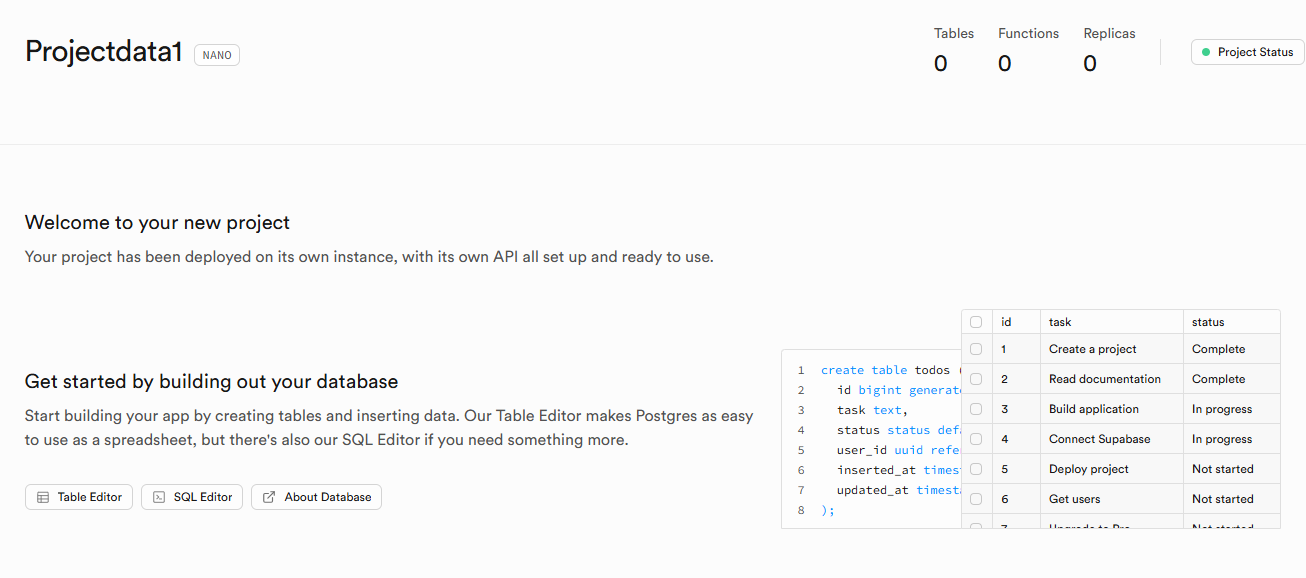The image size is (1306, 578).
Task: Toggle the checkbox beside 'Build application'
Action: [976, 409]
